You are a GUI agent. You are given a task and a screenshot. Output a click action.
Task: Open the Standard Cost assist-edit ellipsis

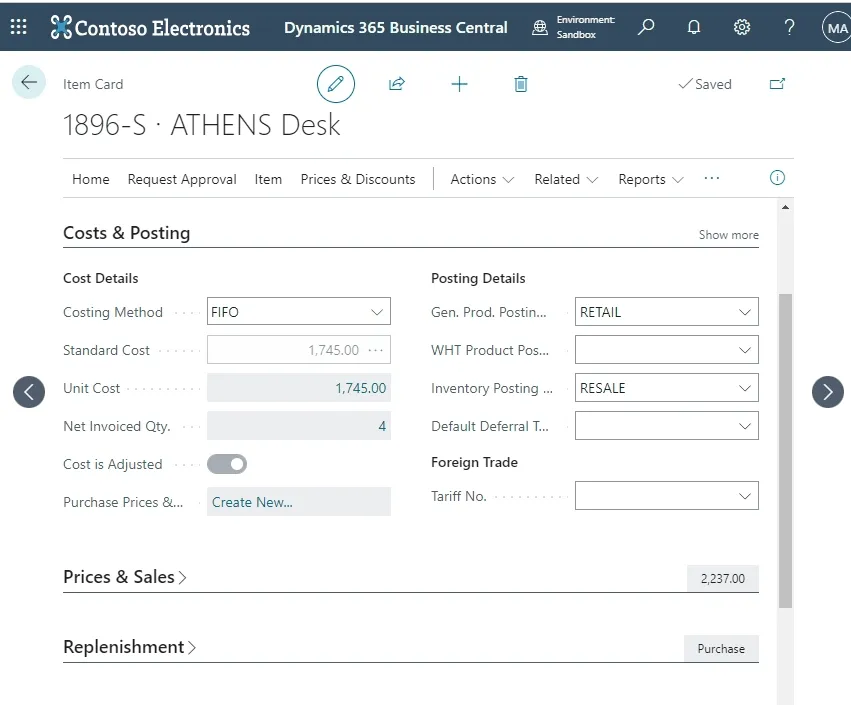[376, 350]
